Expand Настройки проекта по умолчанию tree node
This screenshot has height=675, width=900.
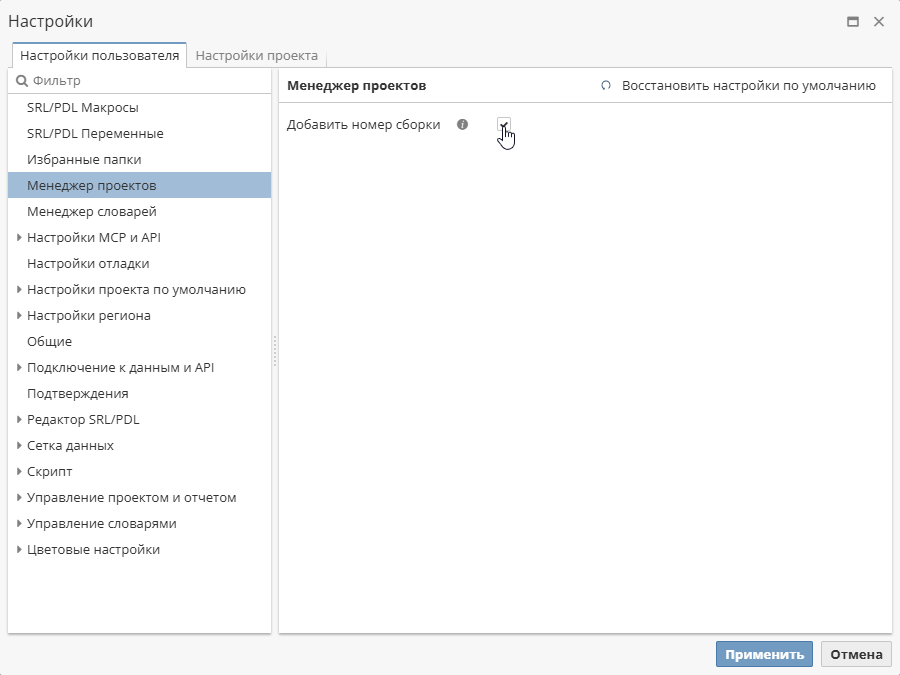click(x=19, y=290)
